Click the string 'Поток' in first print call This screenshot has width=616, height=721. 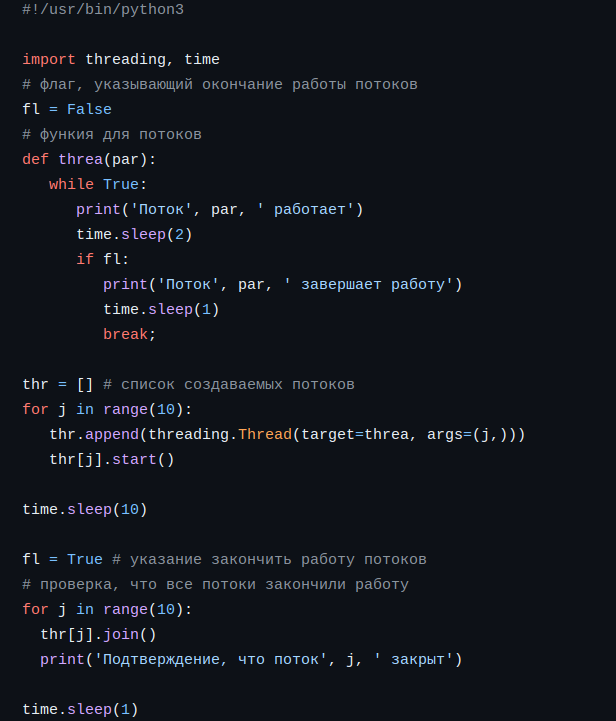pyautogui.click(x=161, y=210)
